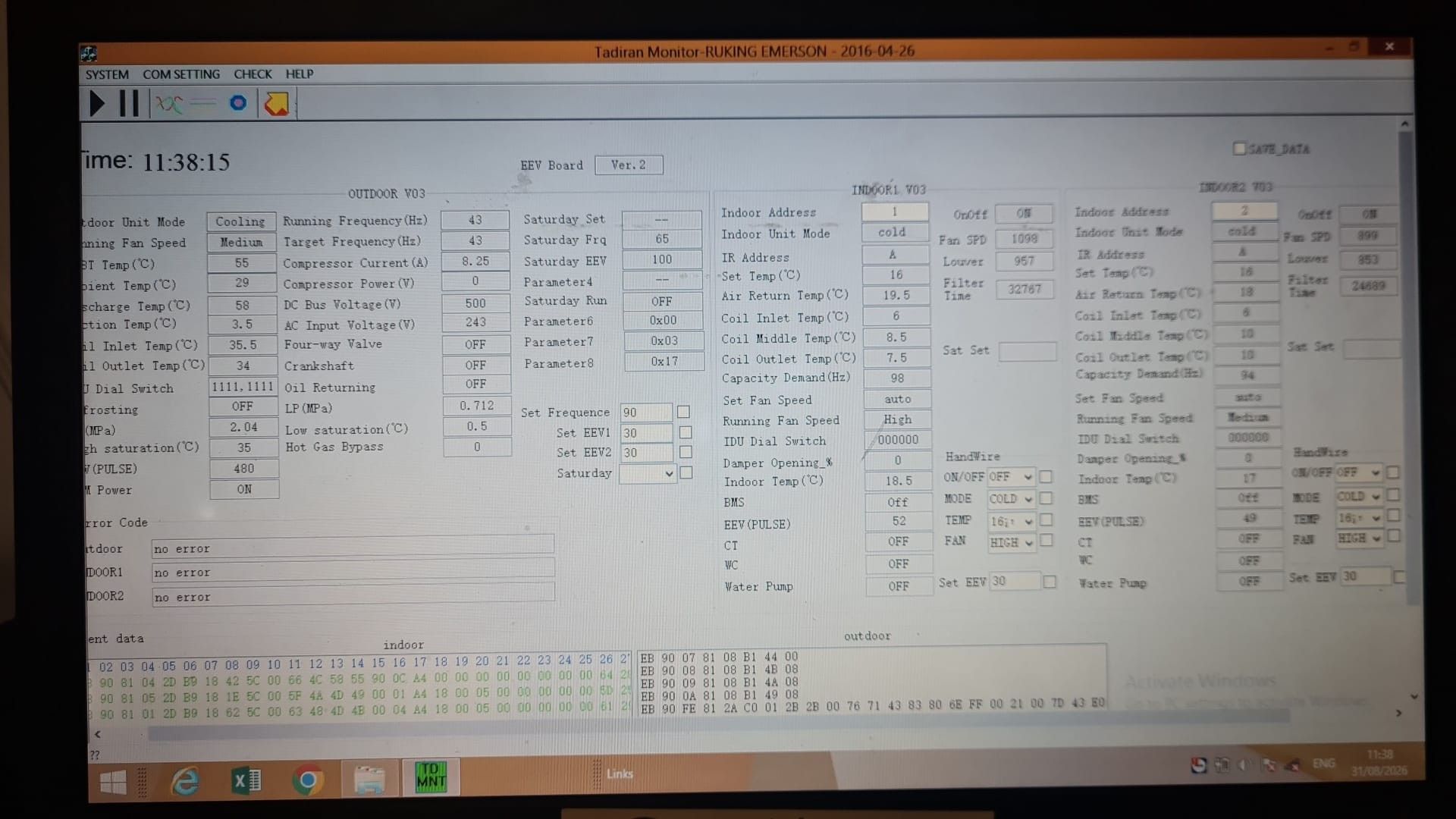
Task: Click the ENG language indicator
Action: (x=1324, y=763)
